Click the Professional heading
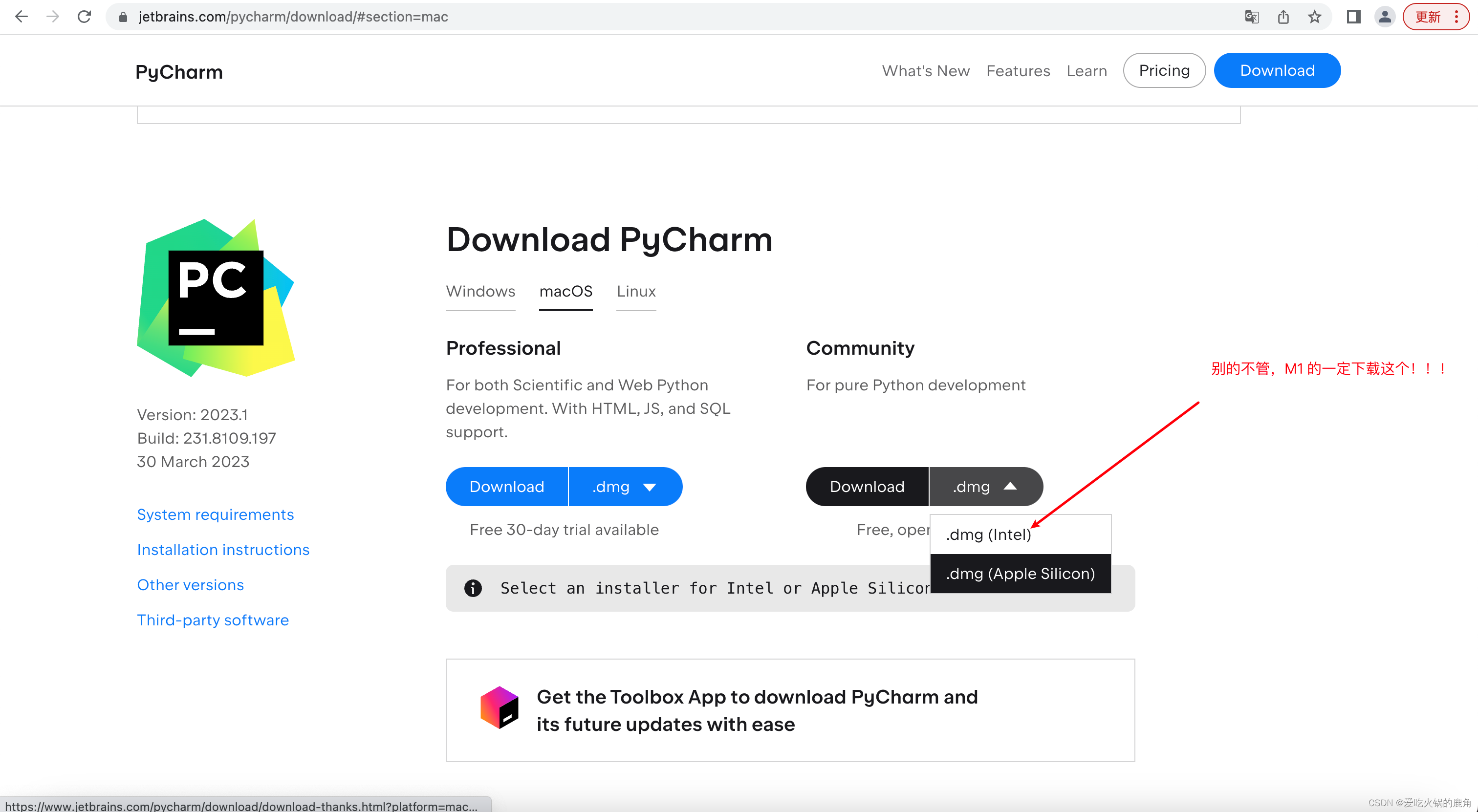1478x812 pixels. point(503,348)
